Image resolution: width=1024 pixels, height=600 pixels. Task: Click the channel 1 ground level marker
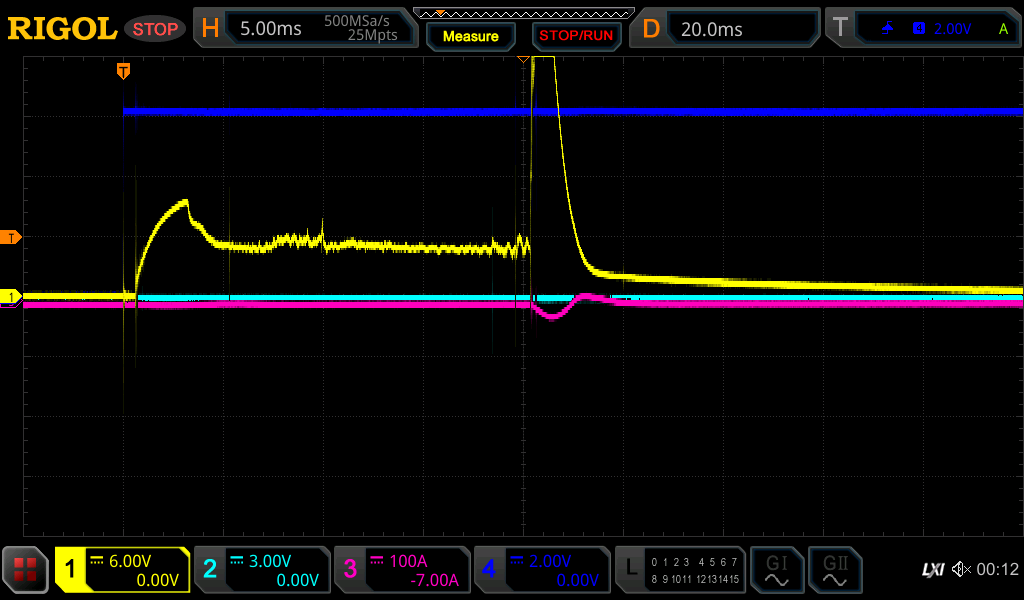[12, 297]
